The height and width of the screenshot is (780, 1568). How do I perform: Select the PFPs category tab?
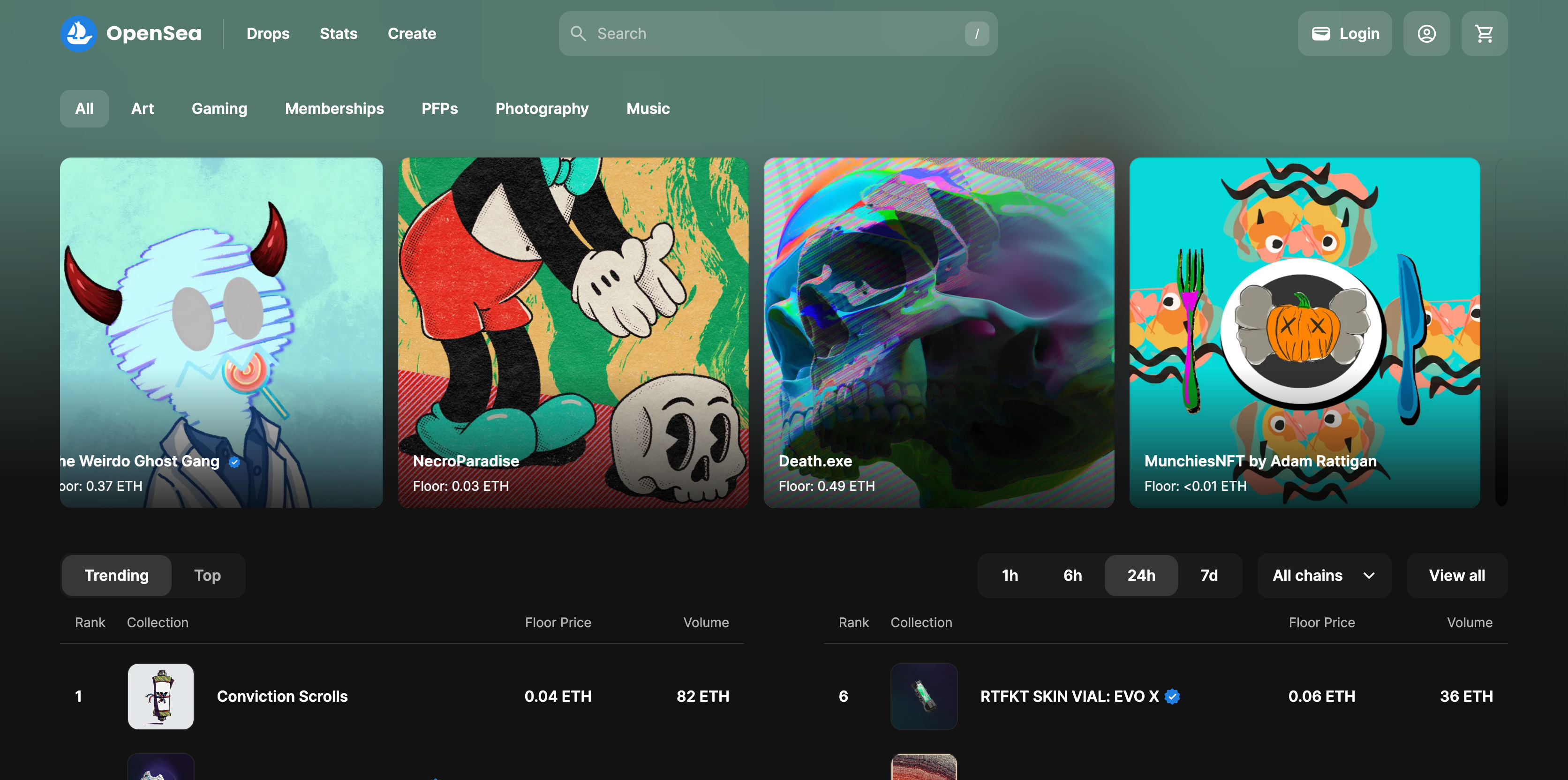tap(439, 108)
